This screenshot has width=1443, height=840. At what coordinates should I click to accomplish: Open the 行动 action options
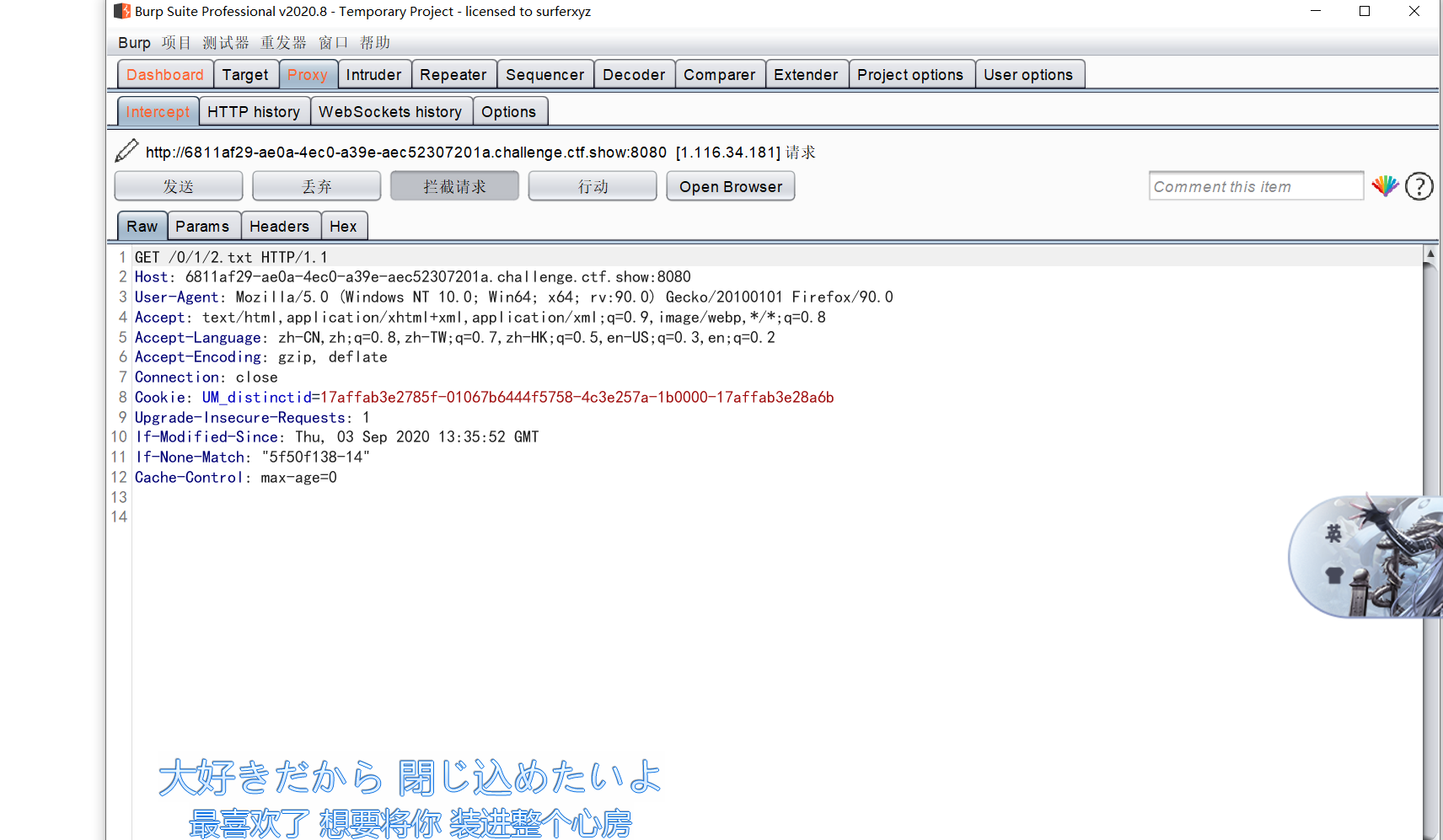[x=592, y=185]
